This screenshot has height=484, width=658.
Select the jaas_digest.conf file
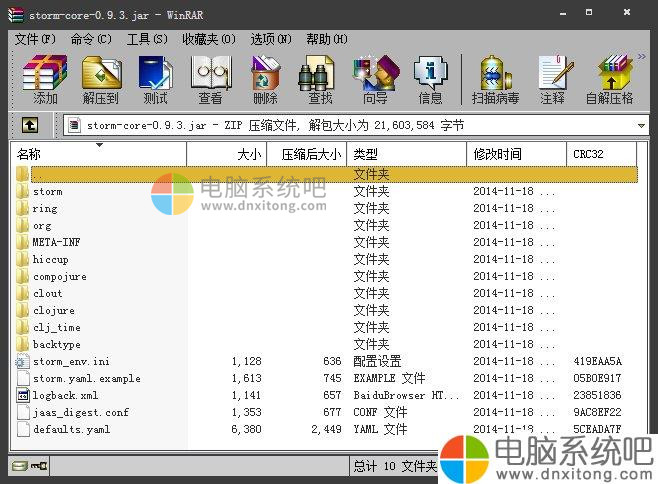327,412
